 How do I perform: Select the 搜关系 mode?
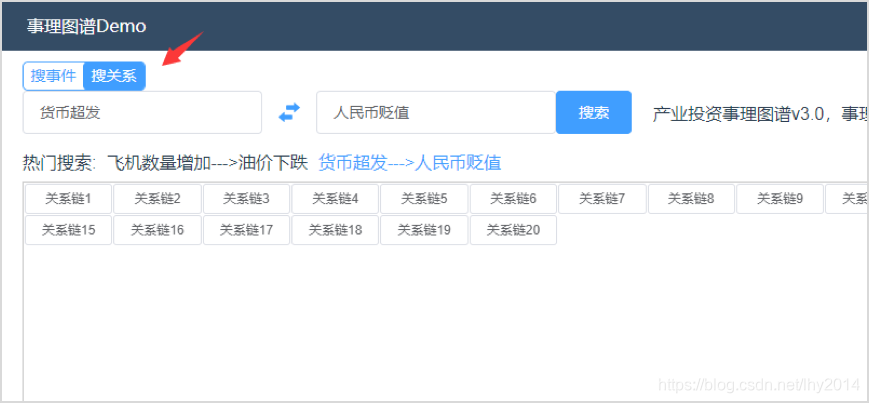[x=114, y=76]
